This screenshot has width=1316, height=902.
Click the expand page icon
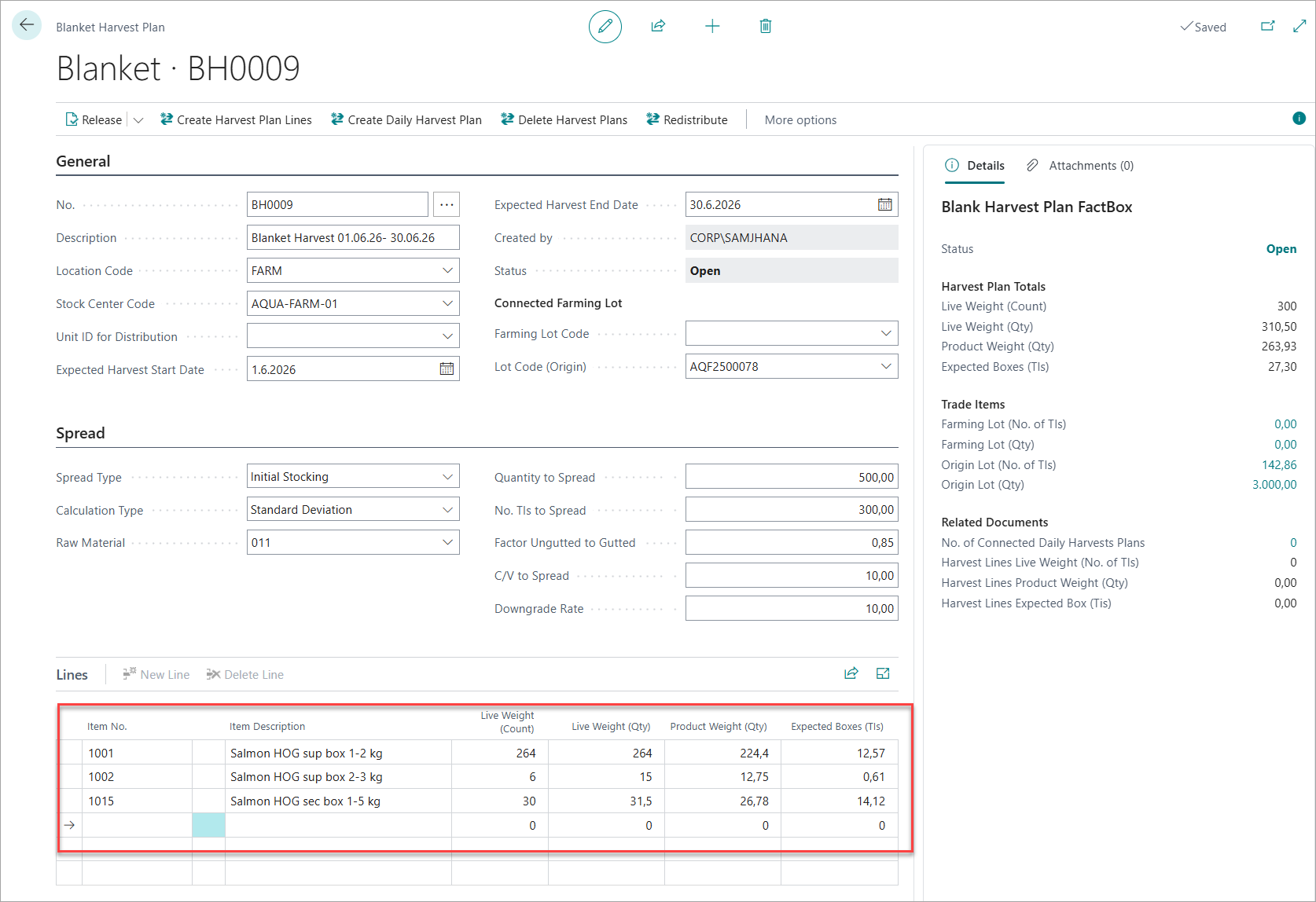[x=1299, y=27]
